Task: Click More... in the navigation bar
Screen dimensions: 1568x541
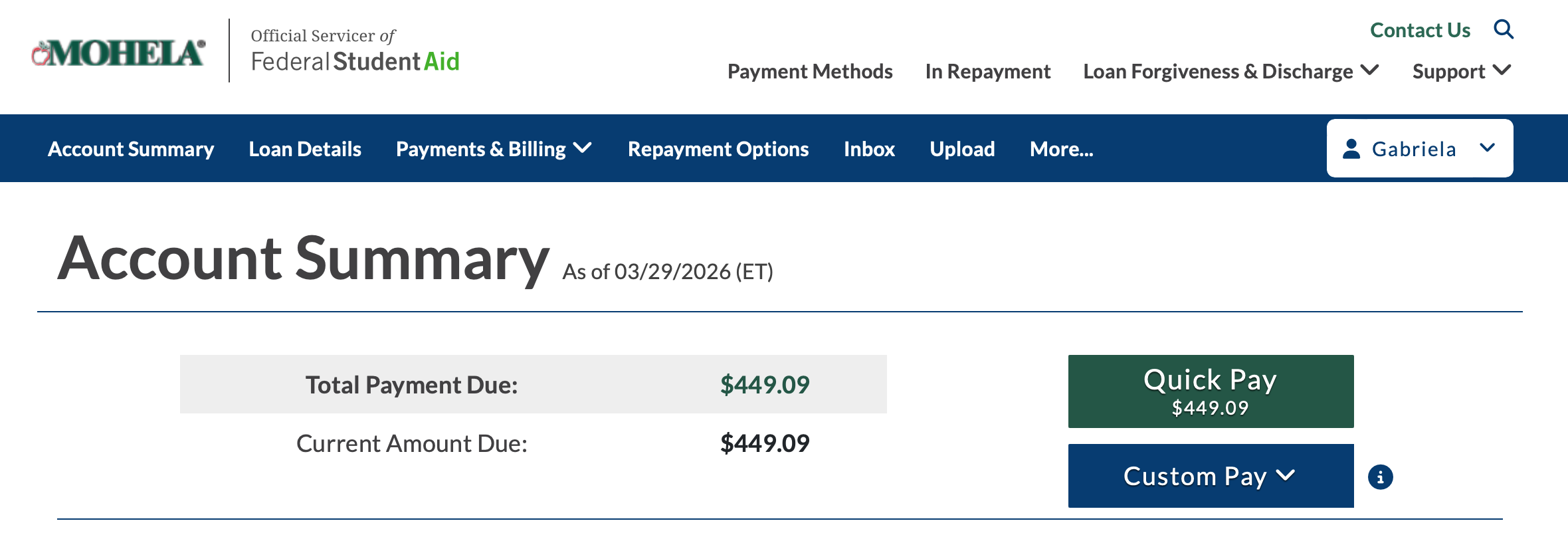Action: pos(1061,149)
